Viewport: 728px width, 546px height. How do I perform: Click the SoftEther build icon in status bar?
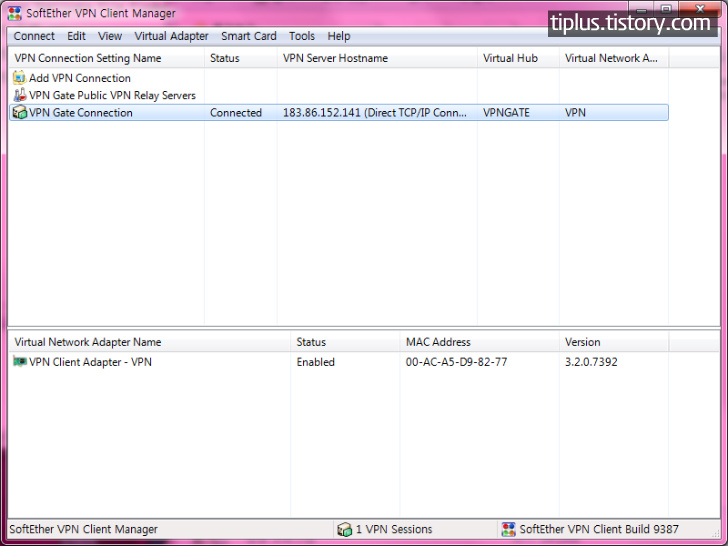pos(508,529)
